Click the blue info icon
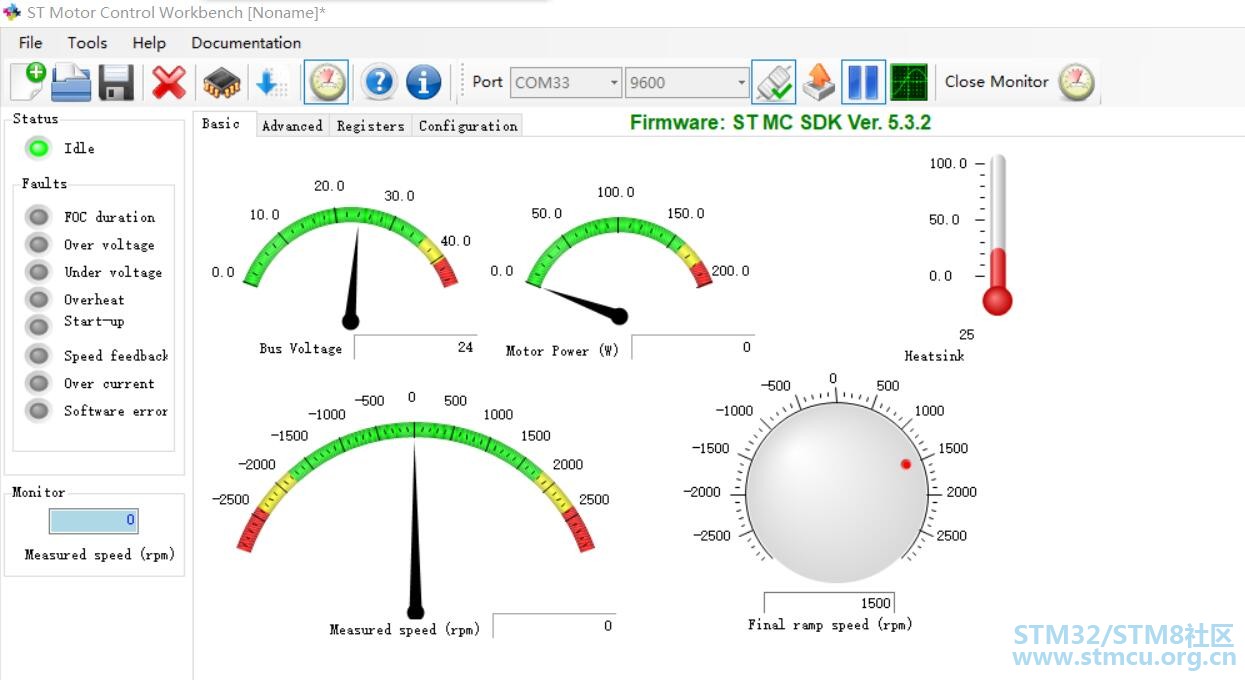The width and height of the screenshot is (1245, 680). 423,82
